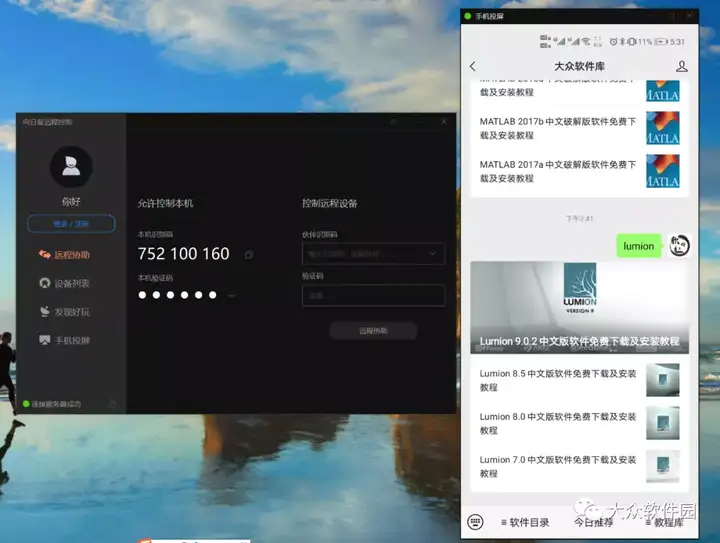The height and width of the screenshot is (543, 720).
Task: Click the 本机验证码 label
Action: 155,278
